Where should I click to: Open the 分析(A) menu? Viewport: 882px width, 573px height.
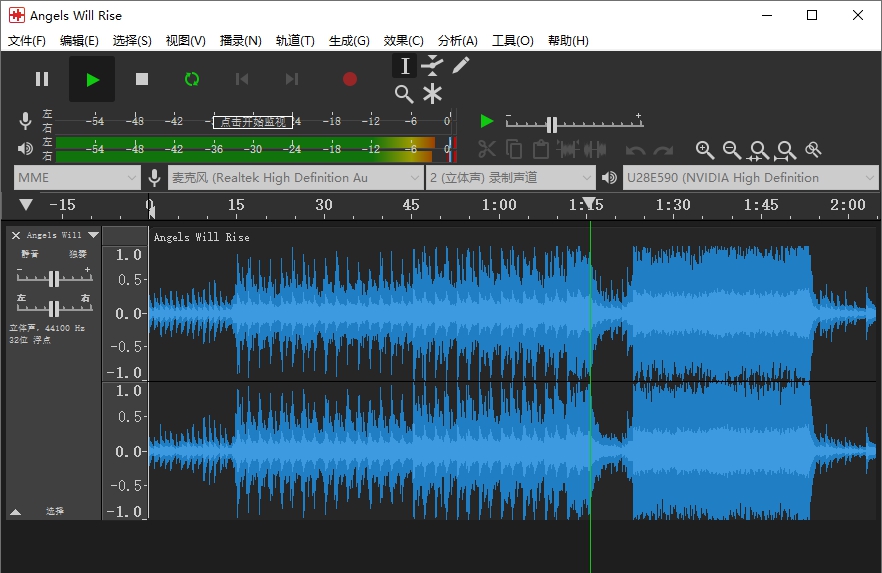coord(458,40)
